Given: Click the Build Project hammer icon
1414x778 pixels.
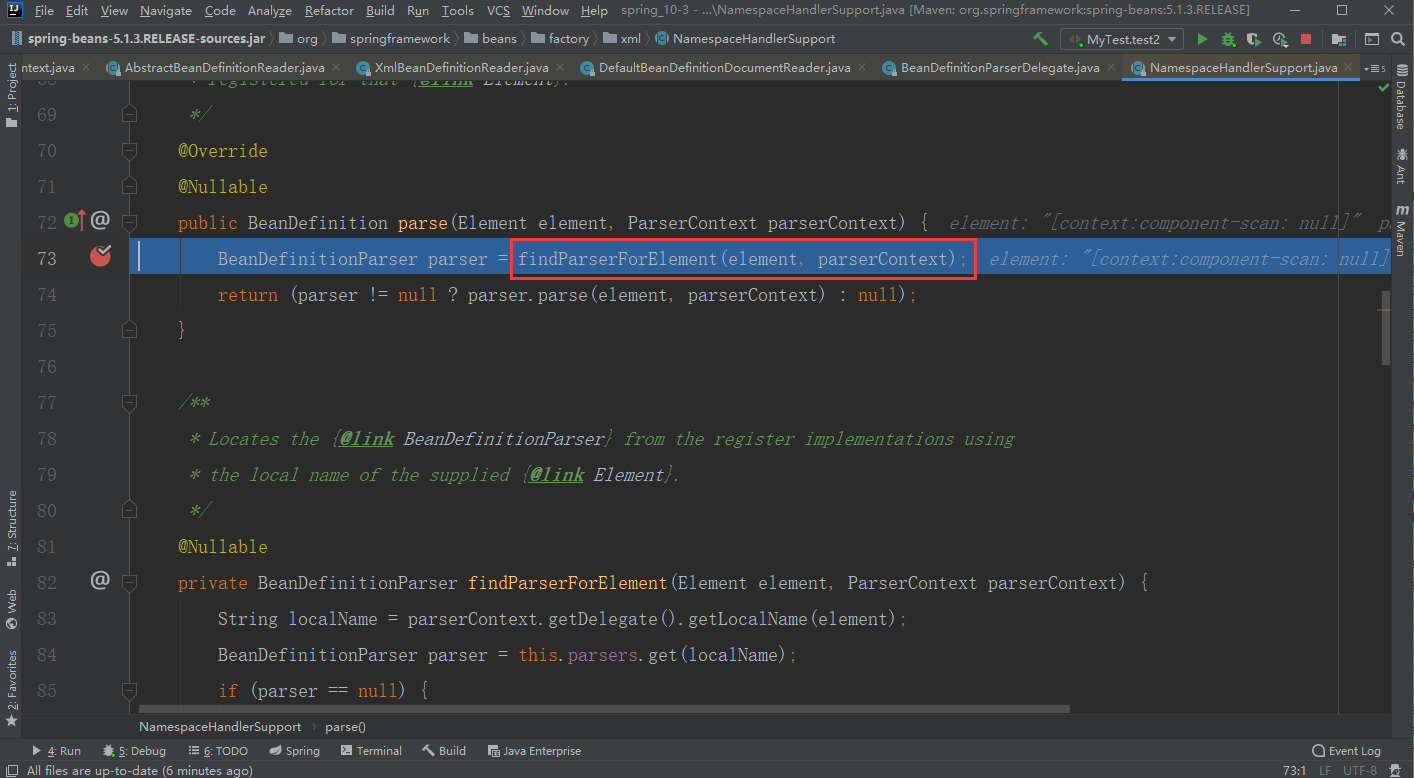Looking at the screenshot, I should pos(1041,39).
